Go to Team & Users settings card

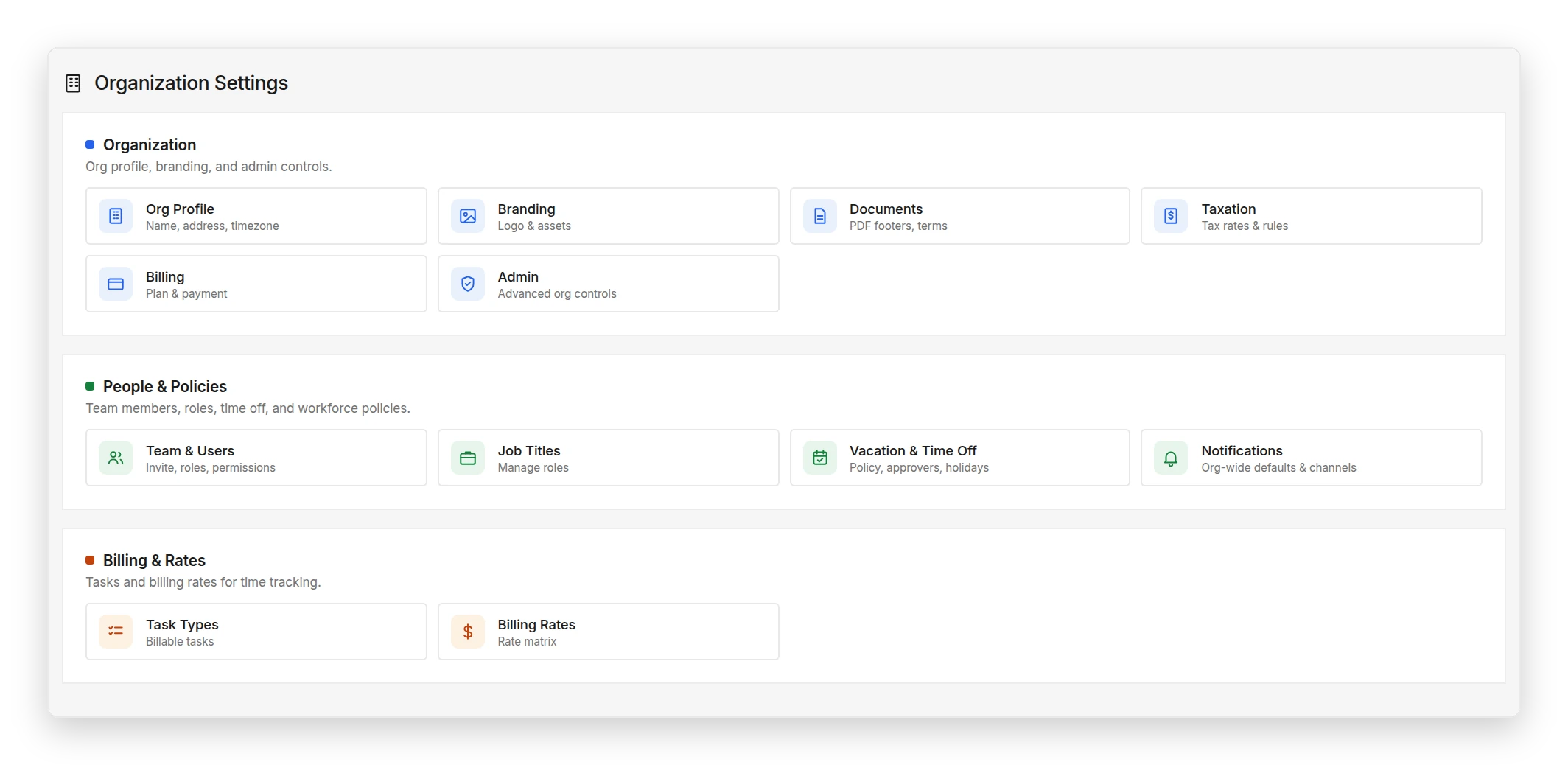(256, 458)
